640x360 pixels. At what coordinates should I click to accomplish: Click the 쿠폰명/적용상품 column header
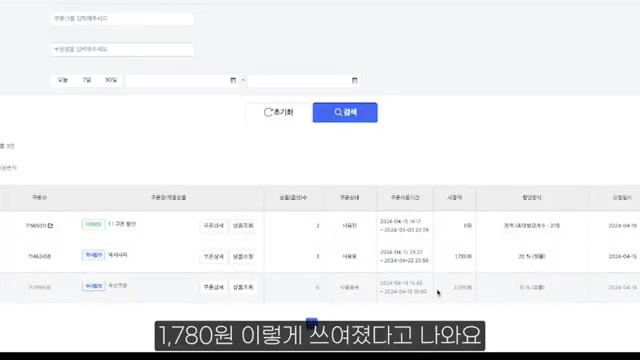click(x=168, y=198)
